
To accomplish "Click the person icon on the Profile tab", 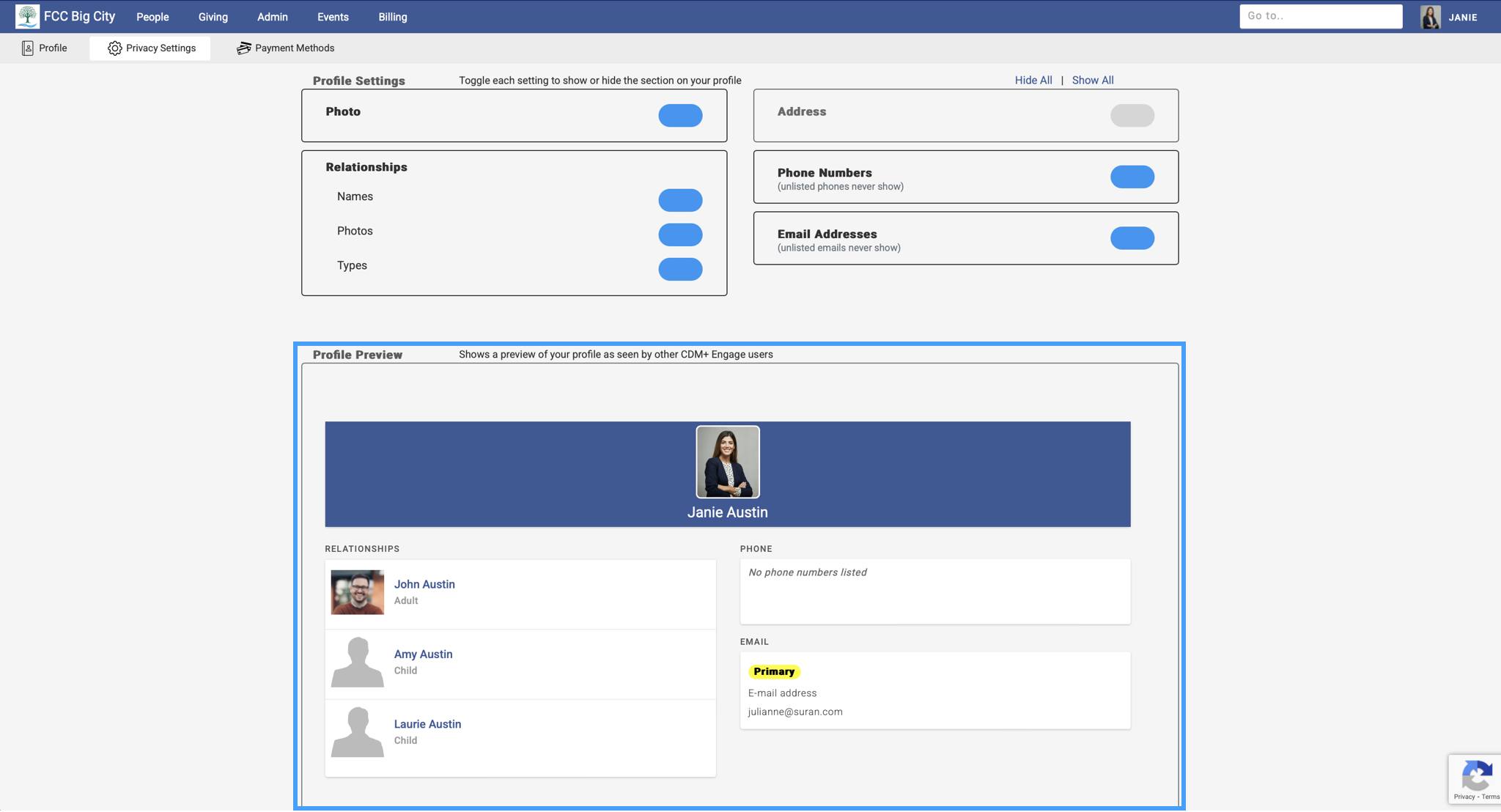I will (x=28, y=47).
